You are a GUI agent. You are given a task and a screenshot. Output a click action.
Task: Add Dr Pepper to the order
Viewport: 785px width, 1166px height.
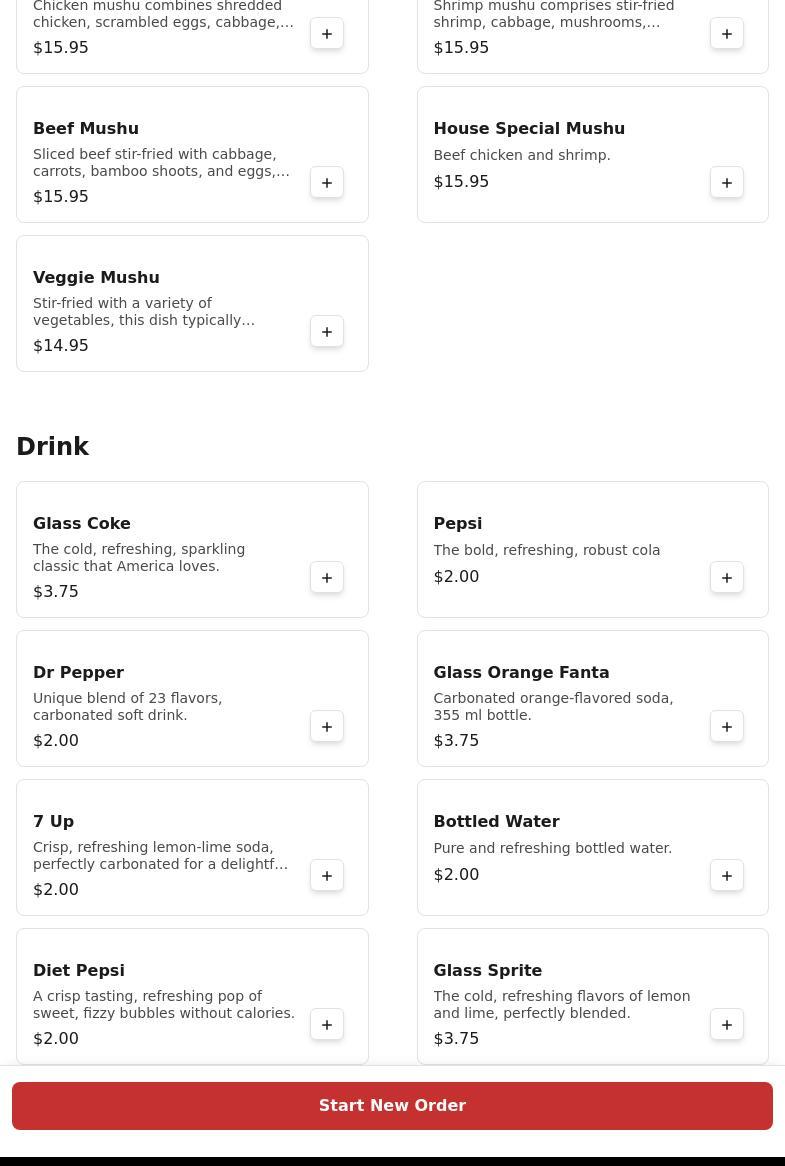(327, 727)
